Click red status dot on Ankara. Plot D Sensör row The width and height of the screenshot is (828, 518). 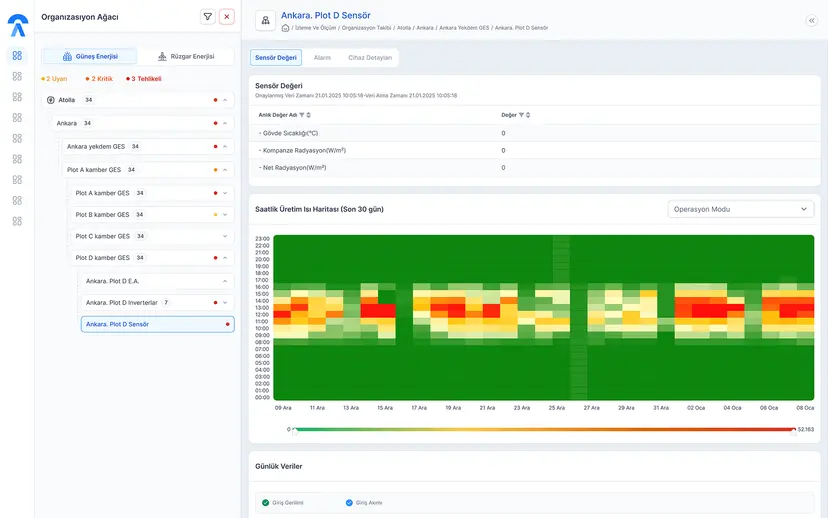coord(228,324)
